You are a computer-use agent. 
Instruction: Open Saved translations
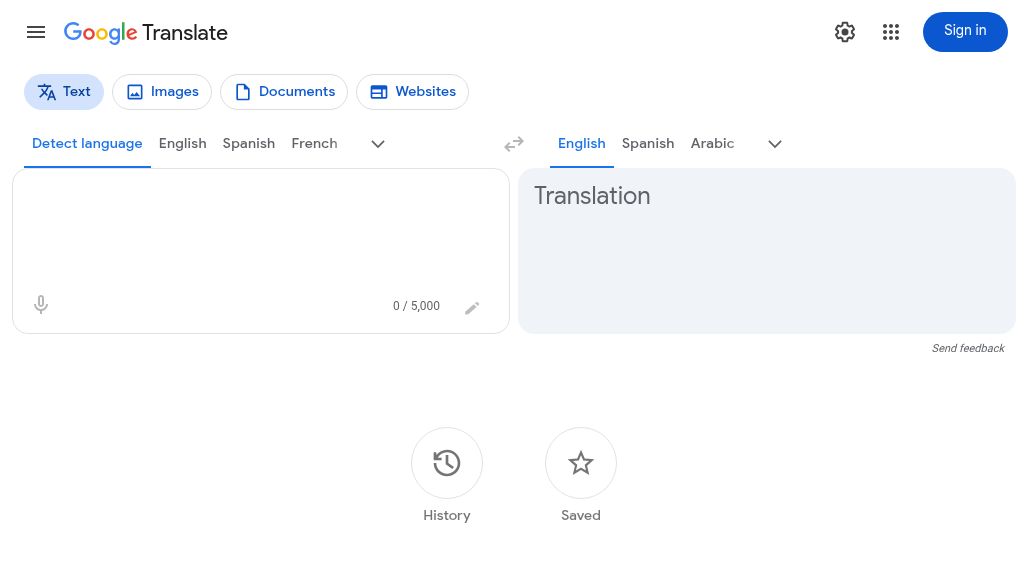(581, 463)
